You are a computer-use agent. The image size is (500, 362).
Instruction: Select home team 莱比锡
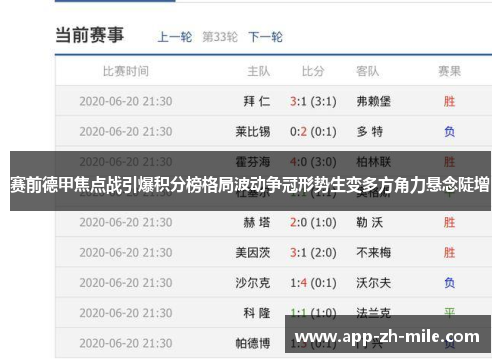click(253, 132)
